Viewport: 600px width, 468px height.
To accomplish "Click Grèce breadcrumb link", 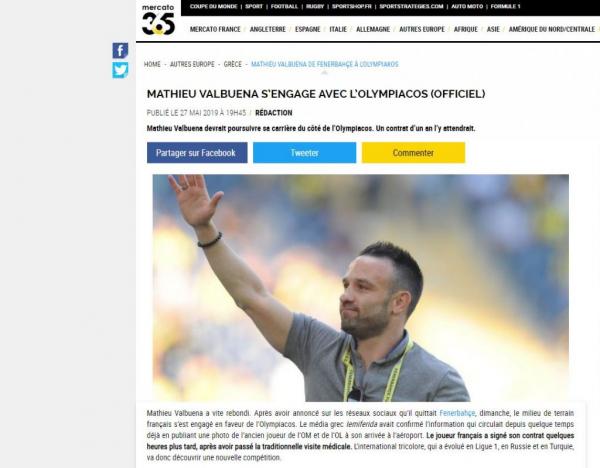I will pos(233,64).
